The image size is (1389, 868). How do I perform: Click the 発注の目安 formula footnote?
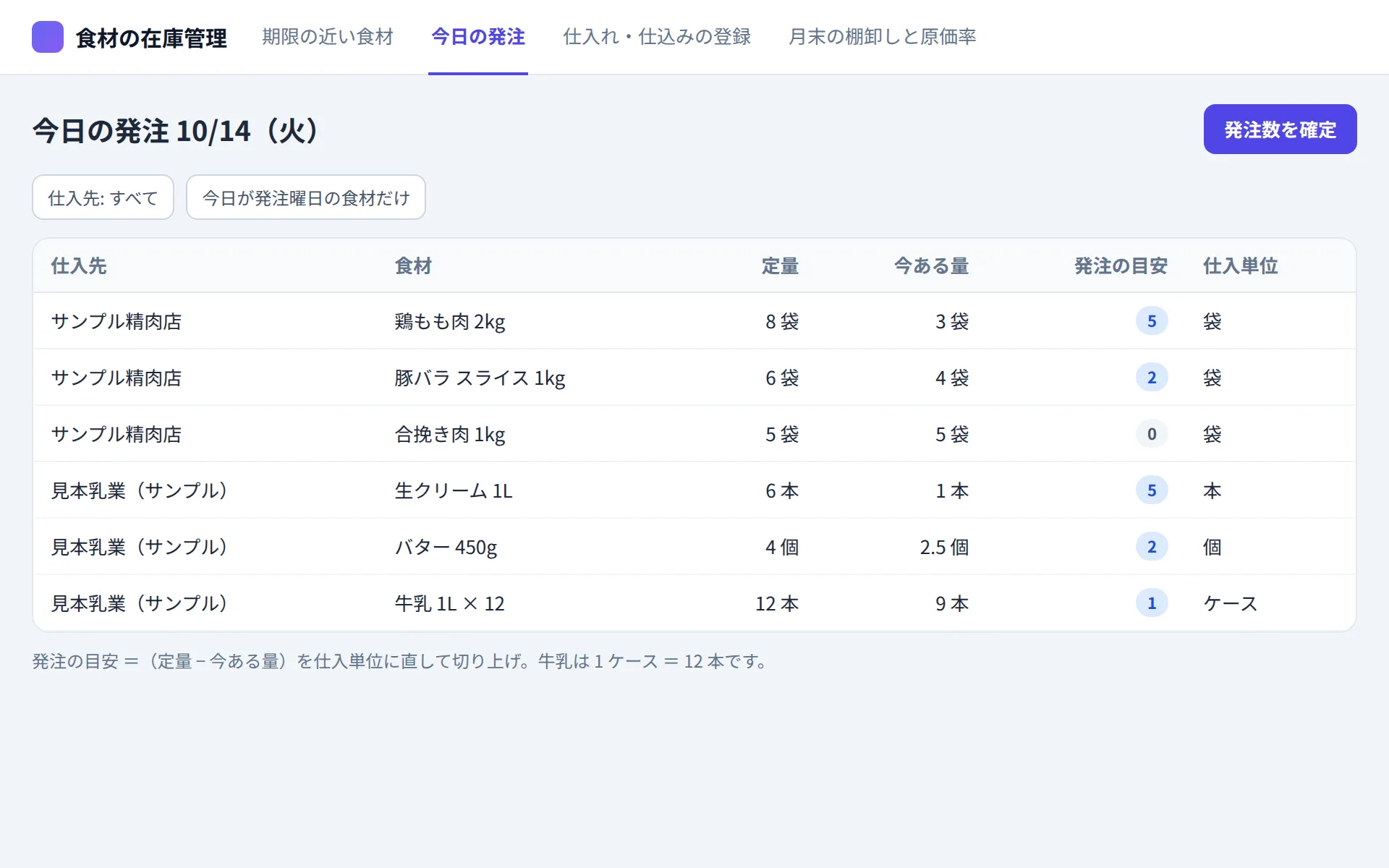(400, 661)
